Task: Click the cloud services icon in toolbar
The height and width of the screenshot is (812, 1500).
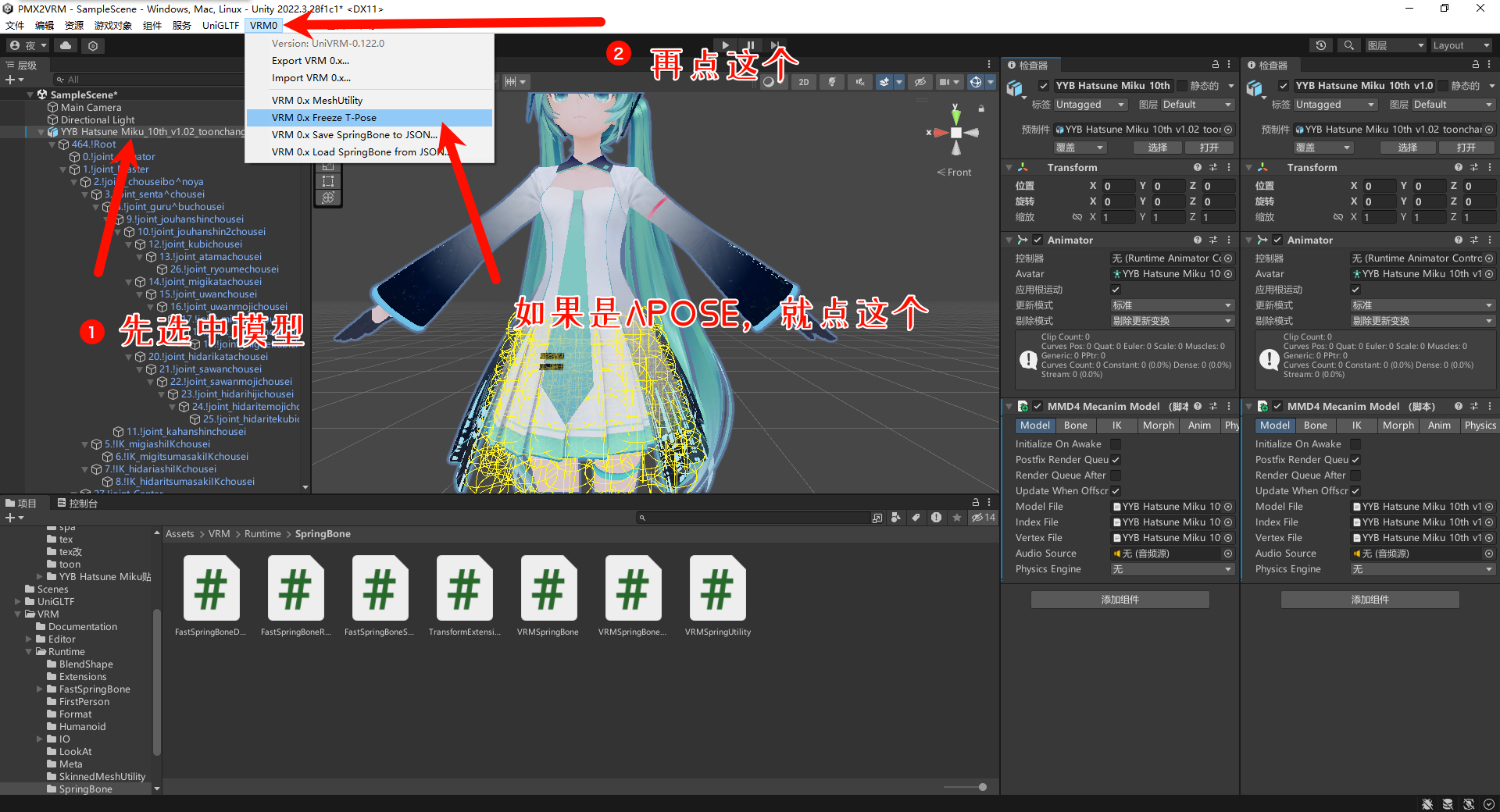Action: (66, 45)
